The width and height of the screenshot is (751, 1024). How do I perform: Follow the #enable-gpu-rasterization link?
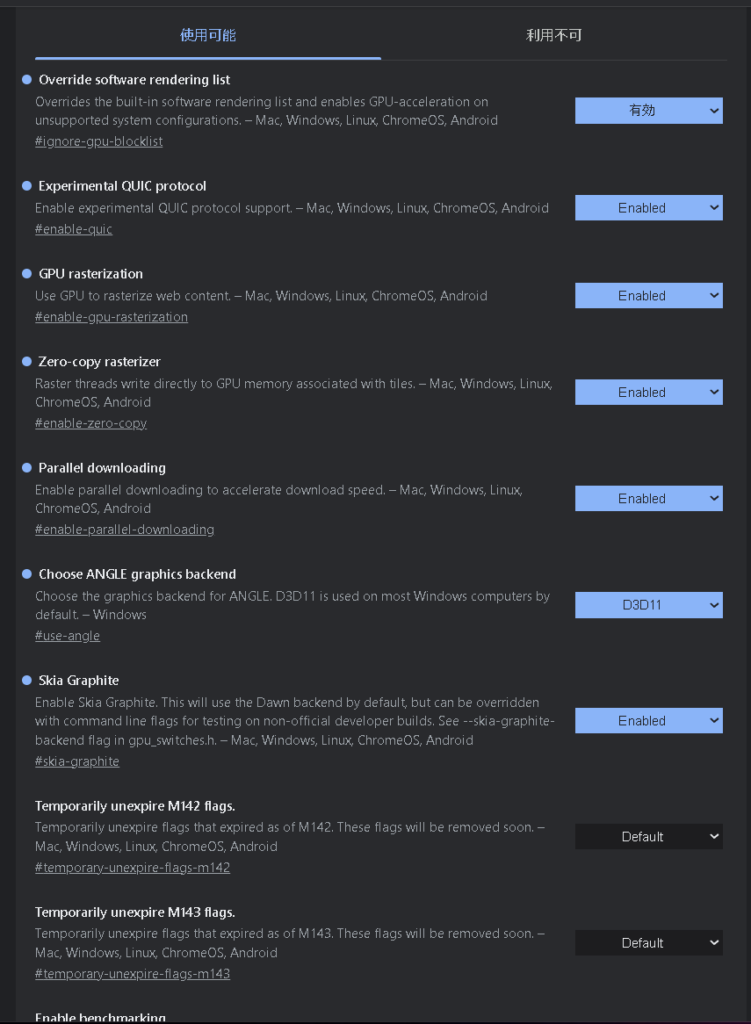111,318
